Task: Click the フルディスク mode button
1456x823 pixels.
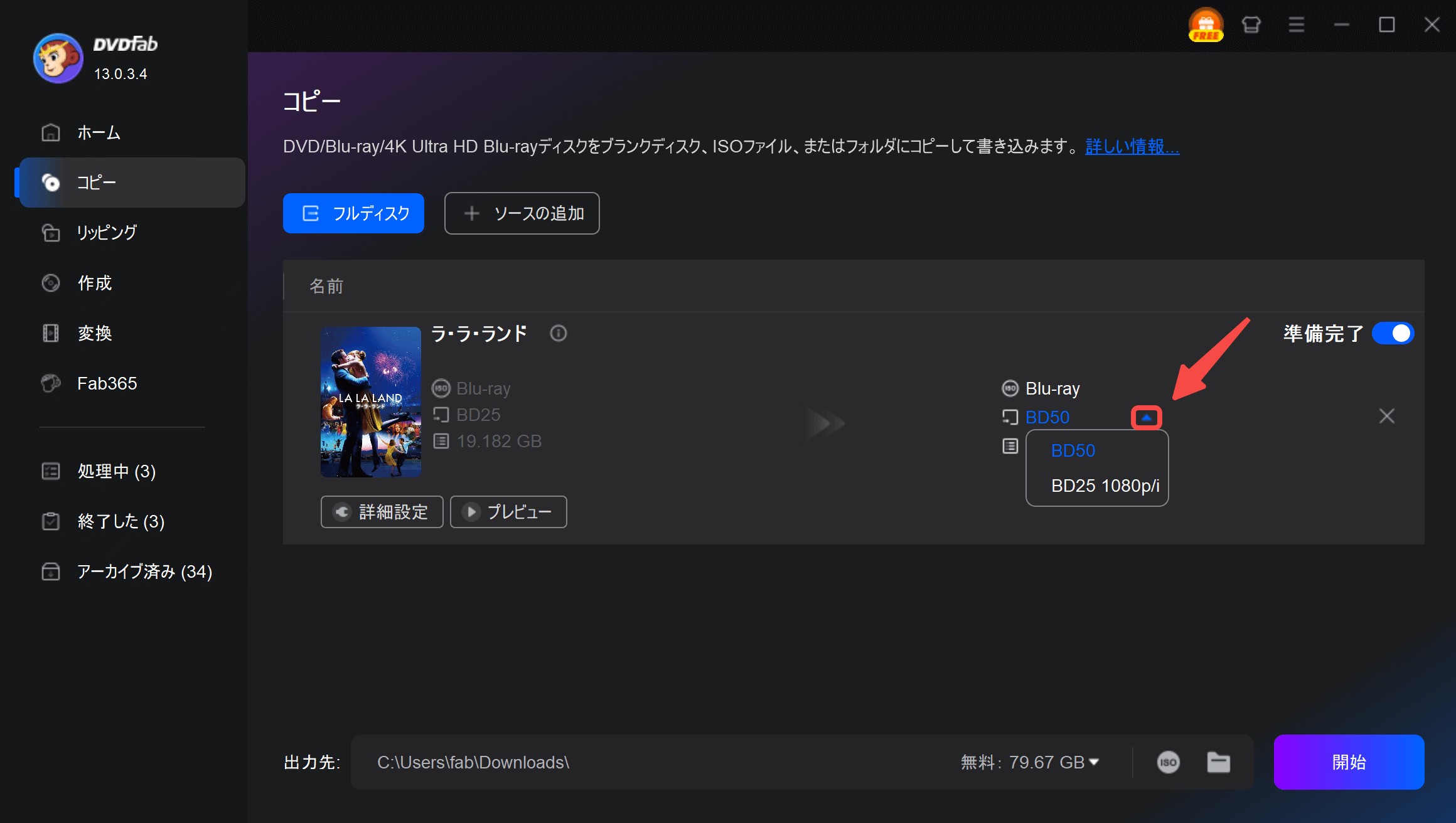Action: (x=353, y=213)
